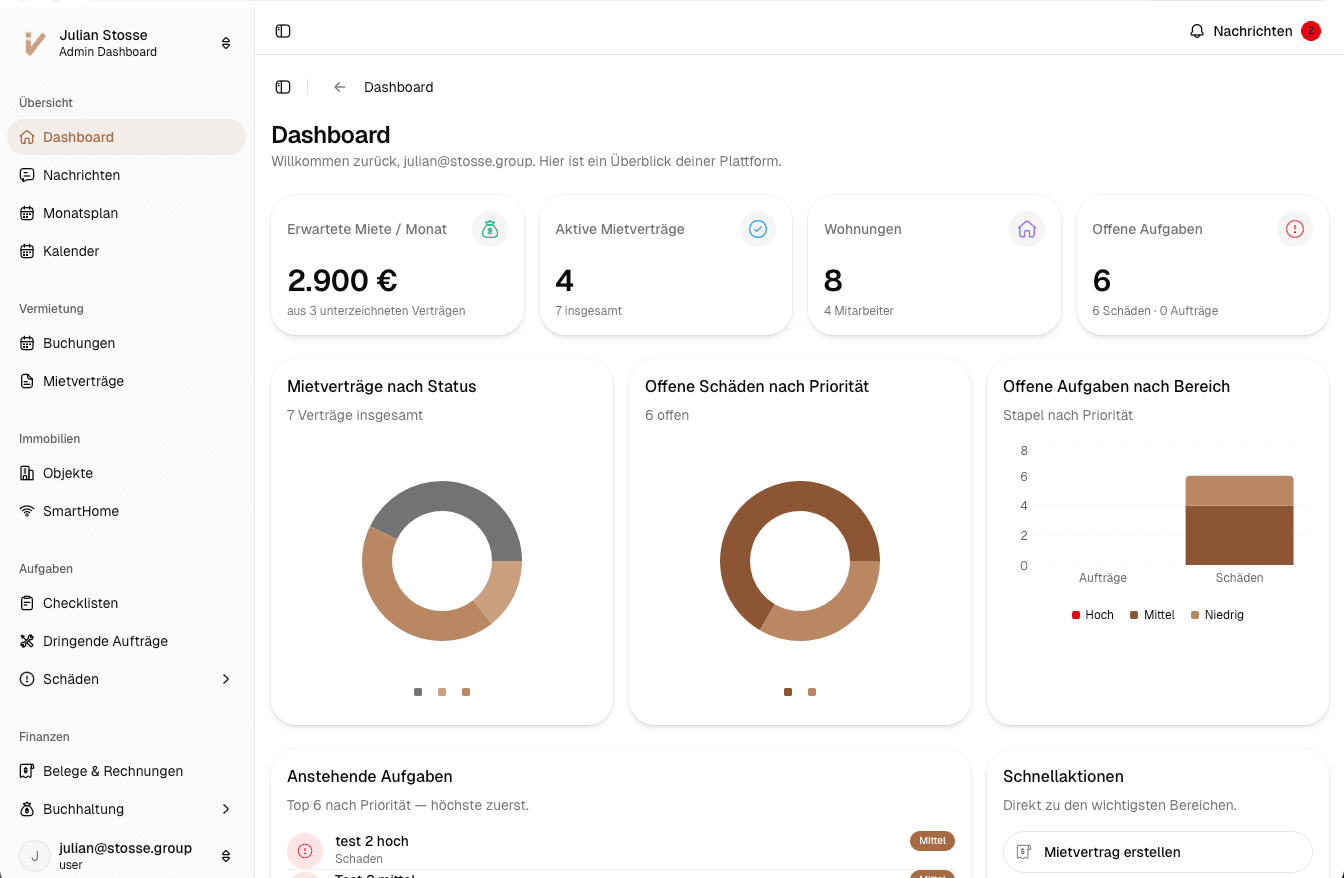Viewport: 1344px width, 878px height.
Task: Click alert icon on Offene Aufgaben card
Action: (x=1295, y=229)
